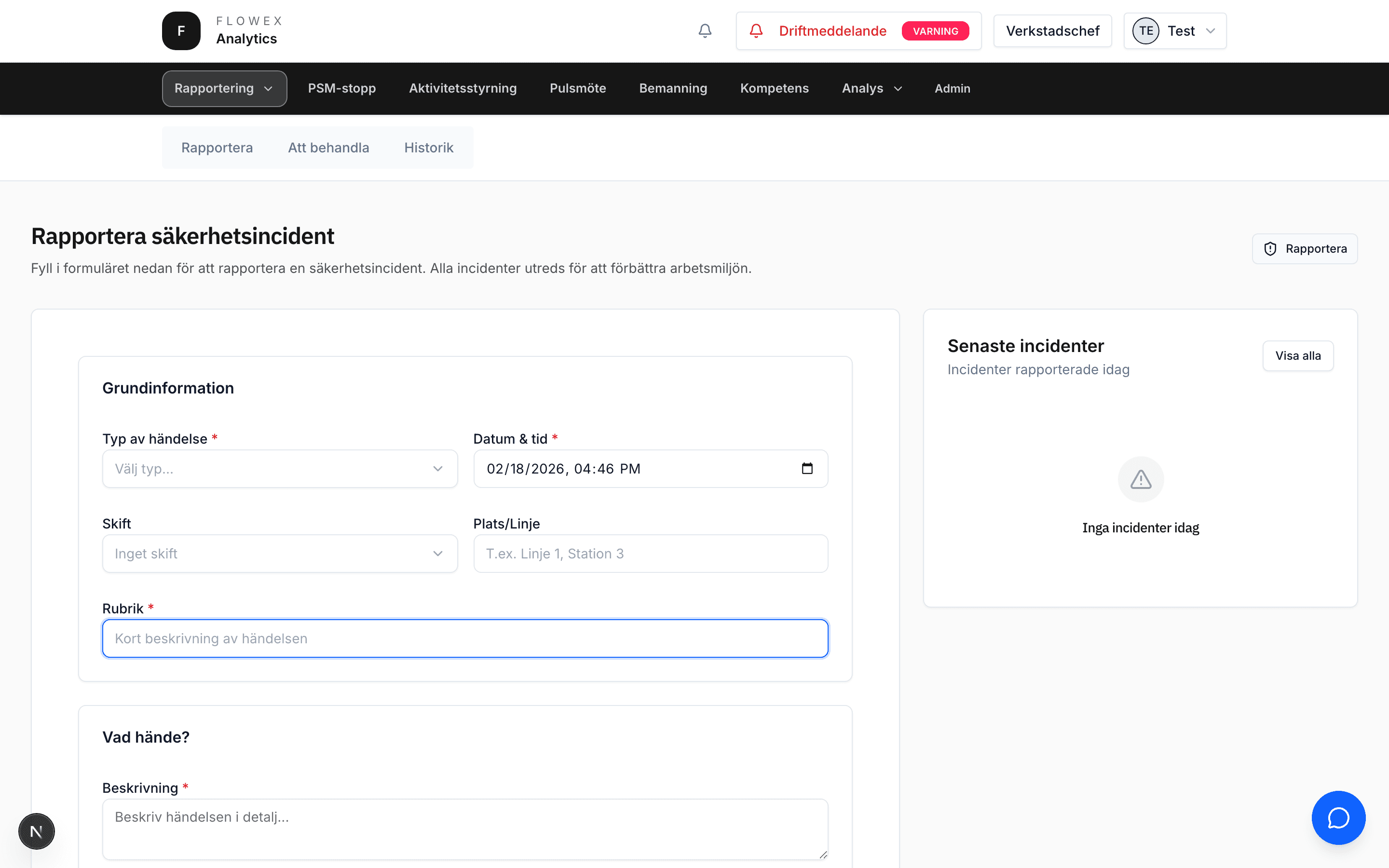This screenshot has width=1389, height=868.
Task: Click the calendar icon in date field
Action: 807,468
